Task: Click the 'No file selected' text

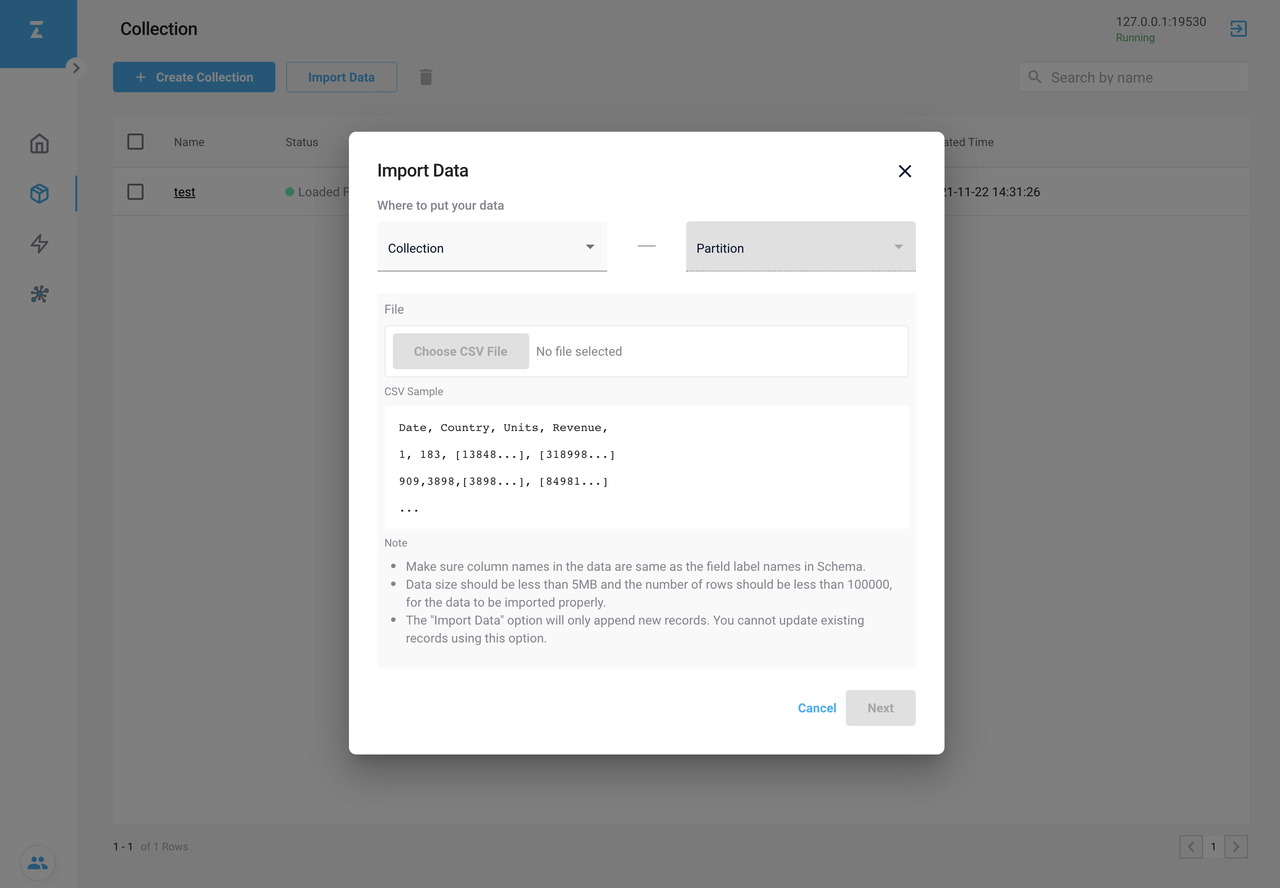Action: pyautogui.click(x=579, y=351)
